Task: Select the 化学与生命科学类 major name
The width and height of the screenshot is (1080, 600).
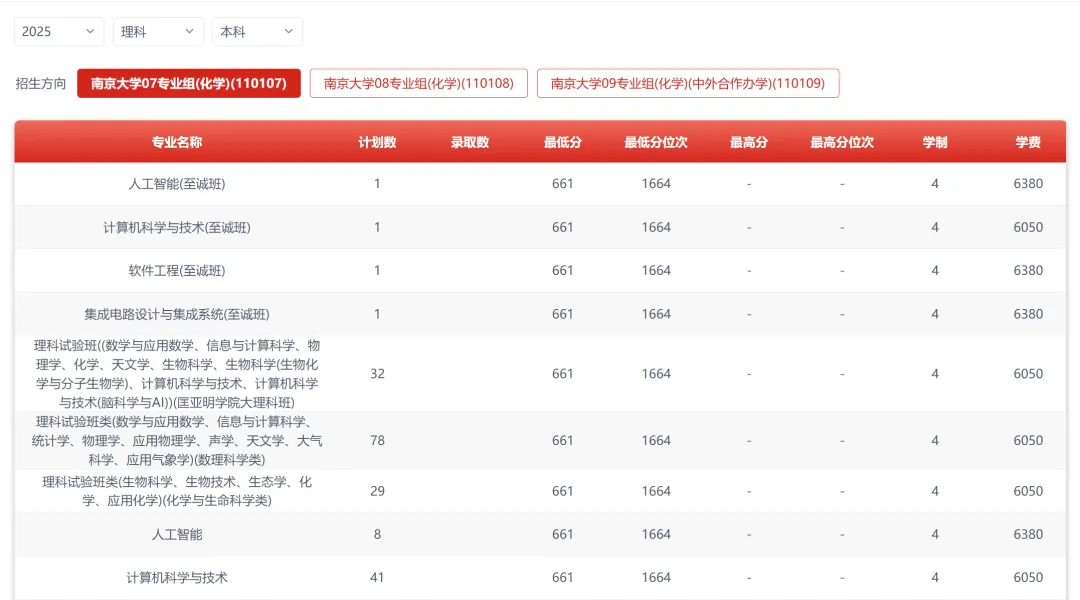Action: click(177, 491)
